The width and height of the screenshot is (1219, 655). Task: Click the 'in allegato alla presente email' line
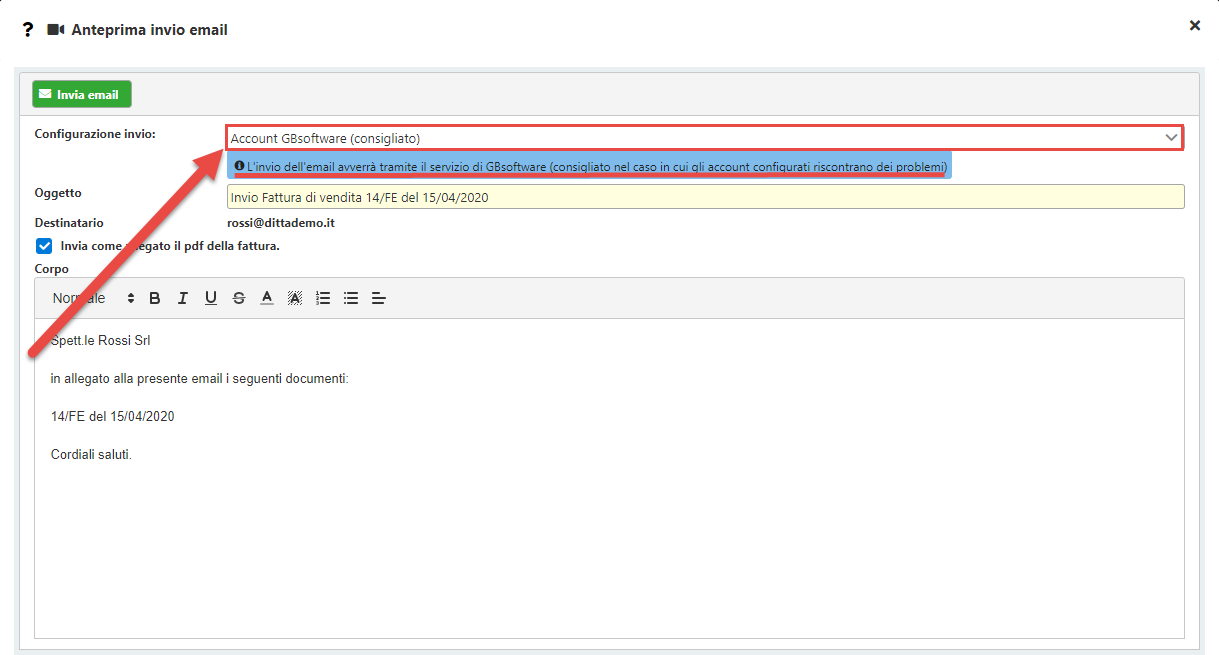tap(199, 379)
